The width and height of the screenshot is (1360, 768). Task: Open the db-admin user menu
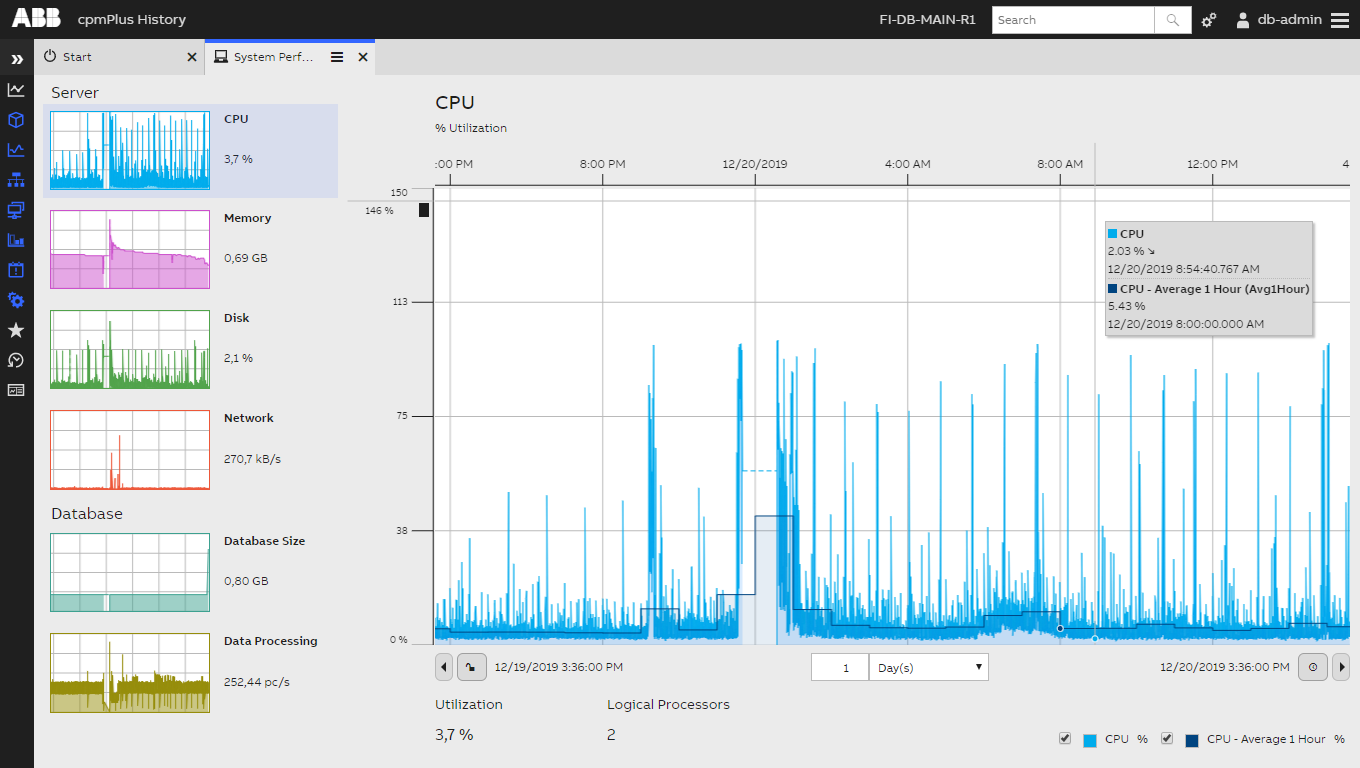tap(1279, 20)
